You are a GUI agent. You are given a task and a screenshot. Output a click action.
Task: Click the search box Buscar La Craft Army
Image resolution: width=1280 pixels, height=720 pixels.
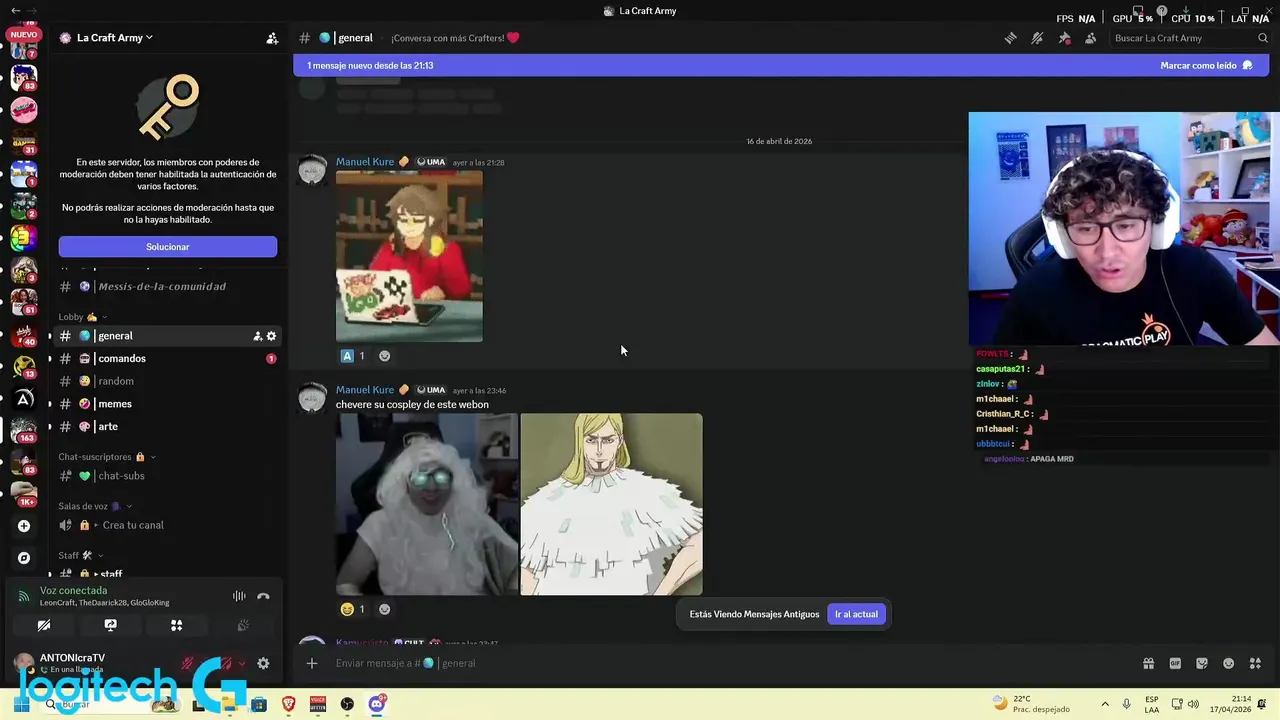coord(1189,38)
